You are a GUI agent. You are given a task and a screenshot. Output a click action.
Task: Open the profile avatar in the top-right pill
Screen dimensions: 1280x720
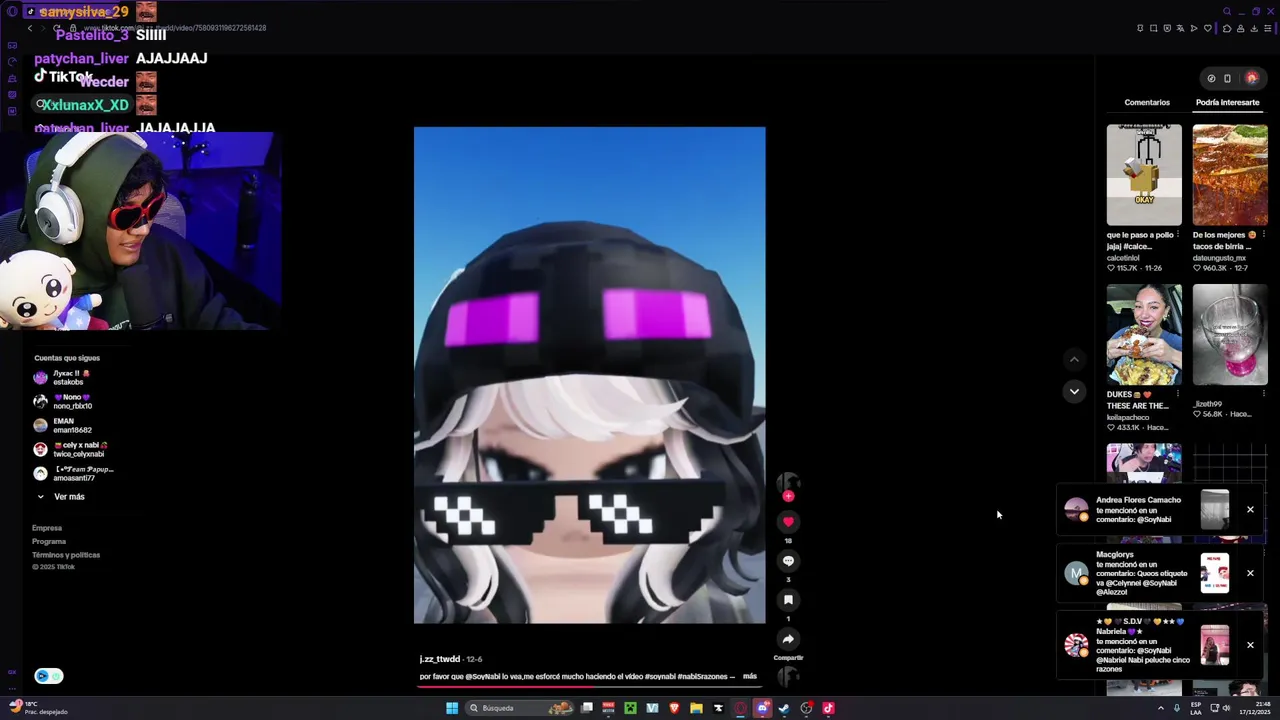[1251, 78]
